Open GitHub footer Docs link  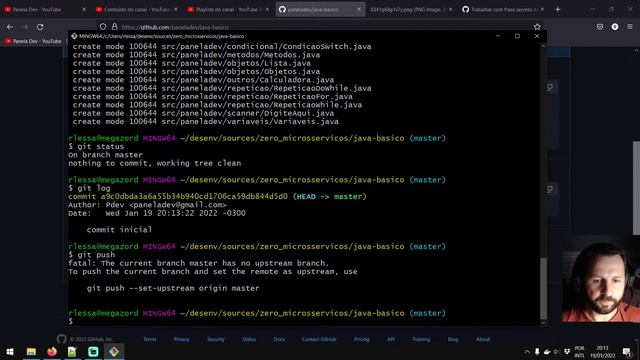coord(279,339)
